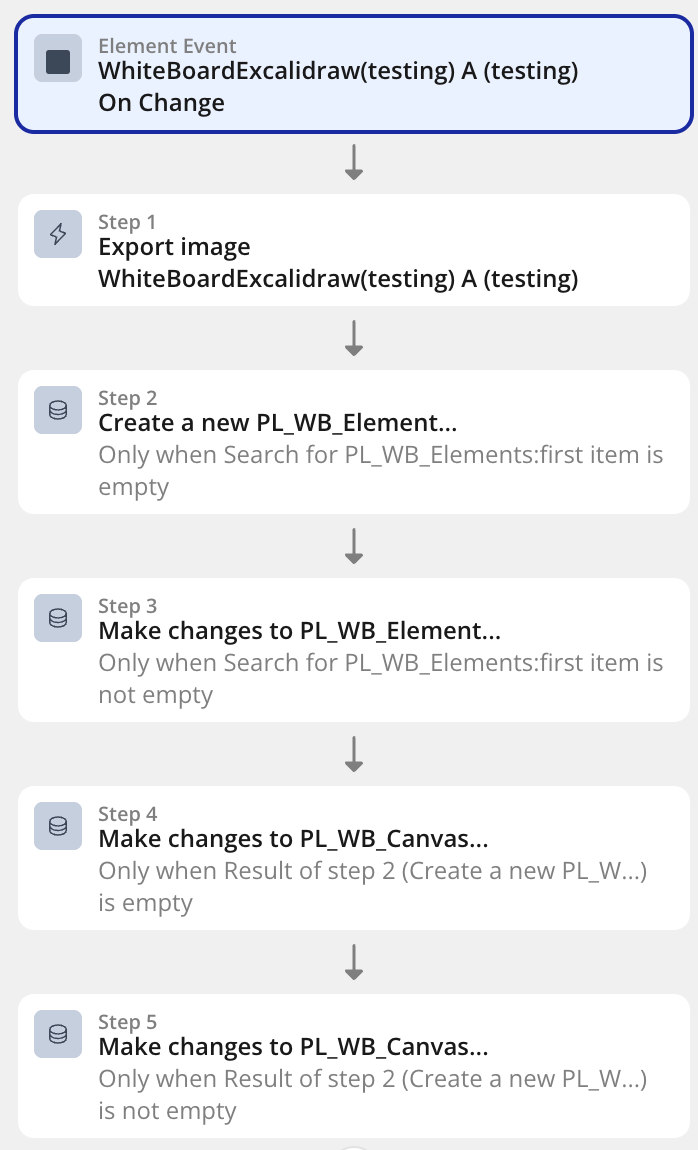Viewport: 698px width, 1150px height.
Task: Click Step 3 condition 'first item is not empty'
Action: (x=381, y=678)
